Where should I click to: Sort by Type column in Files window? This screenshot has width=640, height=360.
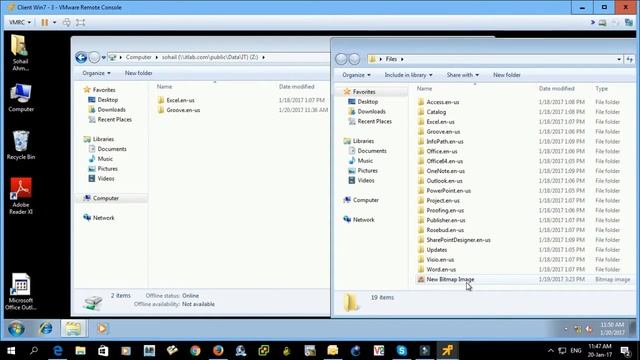click(x=601, y=89)
